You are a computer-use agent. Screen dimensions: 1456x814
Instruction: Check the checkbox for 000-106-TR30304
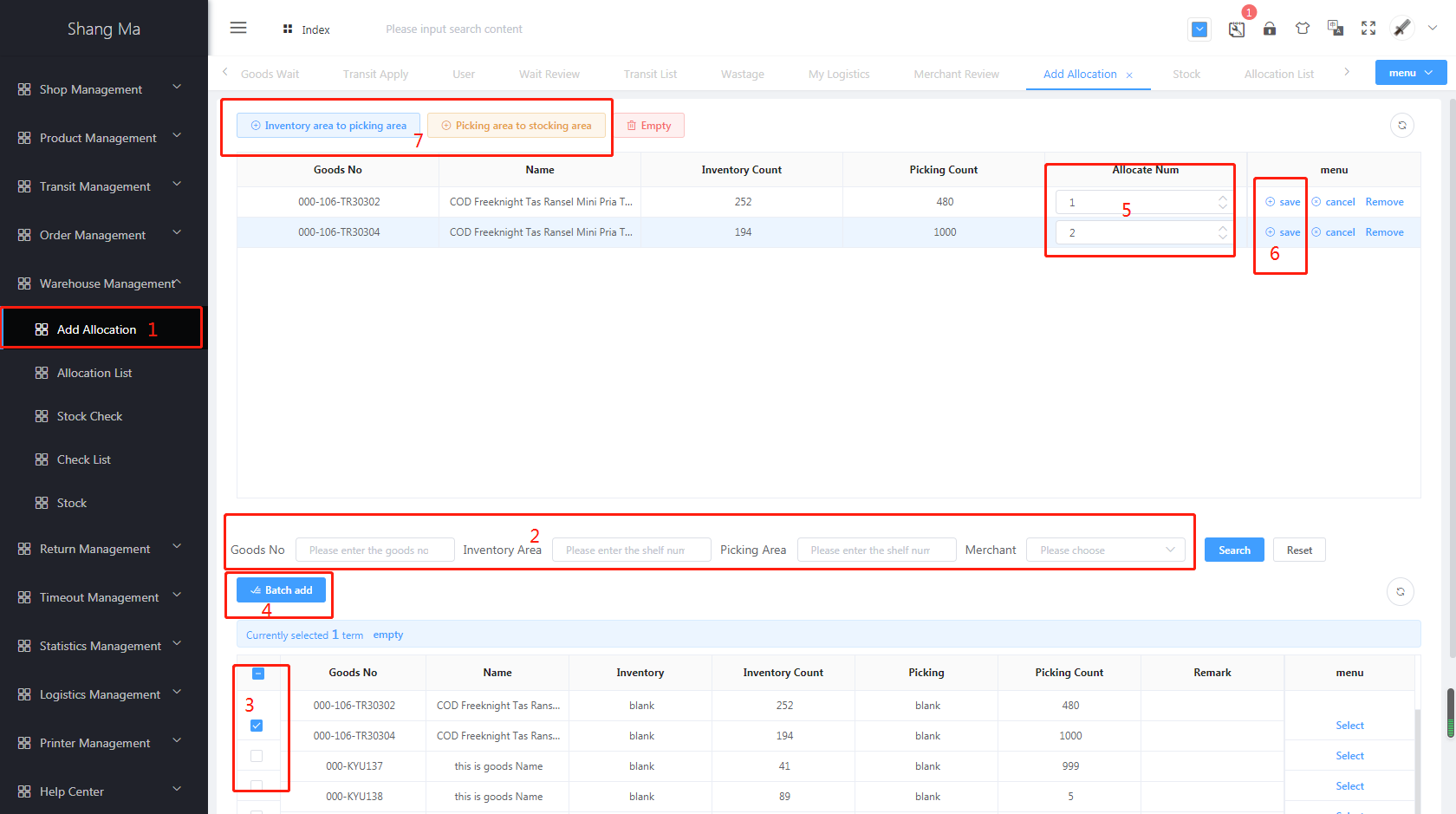[x=257, y=756]
